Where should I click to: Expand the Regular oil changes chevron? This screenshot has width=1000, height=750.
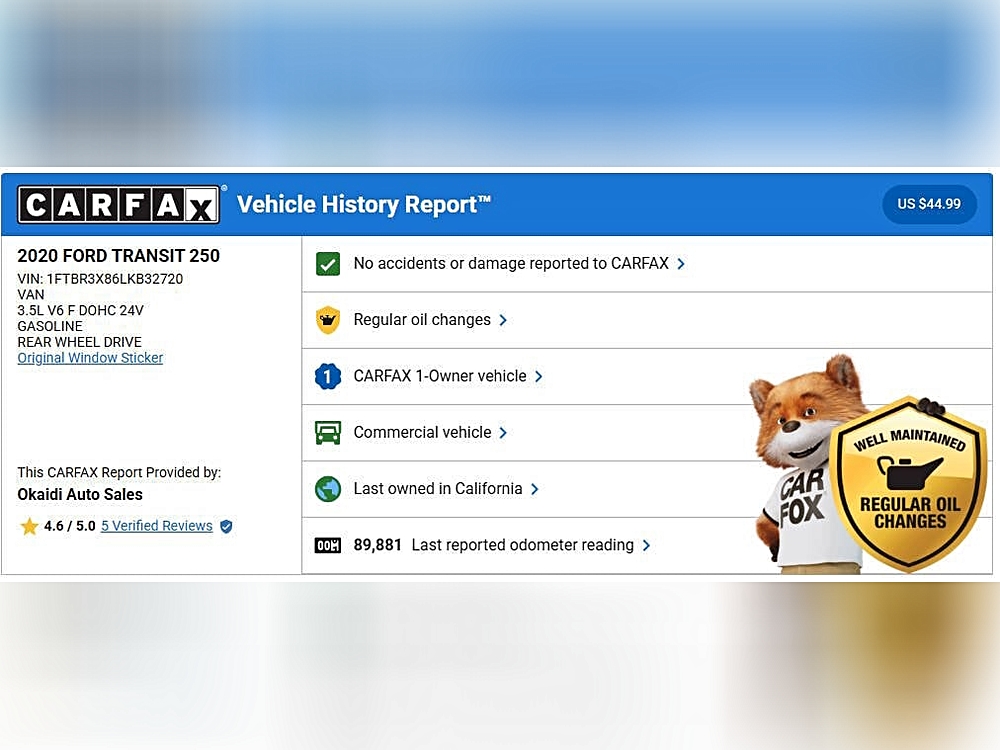[x=503, y=320]
